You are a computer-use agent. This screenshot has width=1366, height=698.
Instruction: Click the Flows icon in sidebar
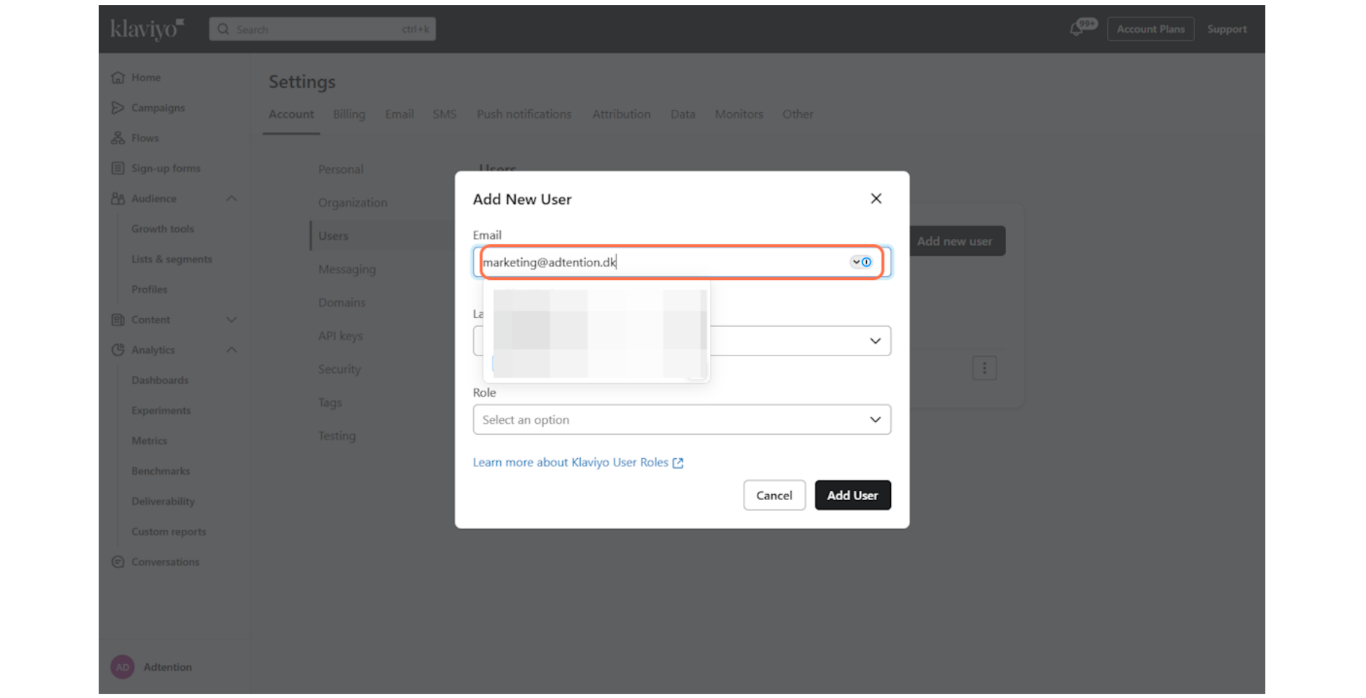[x=118, y=138]
